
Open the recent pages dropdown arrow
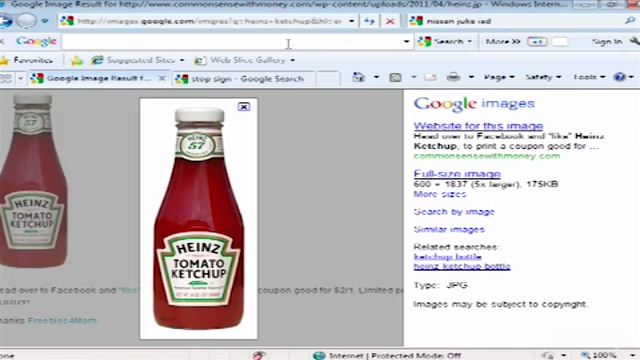point(45,21)
